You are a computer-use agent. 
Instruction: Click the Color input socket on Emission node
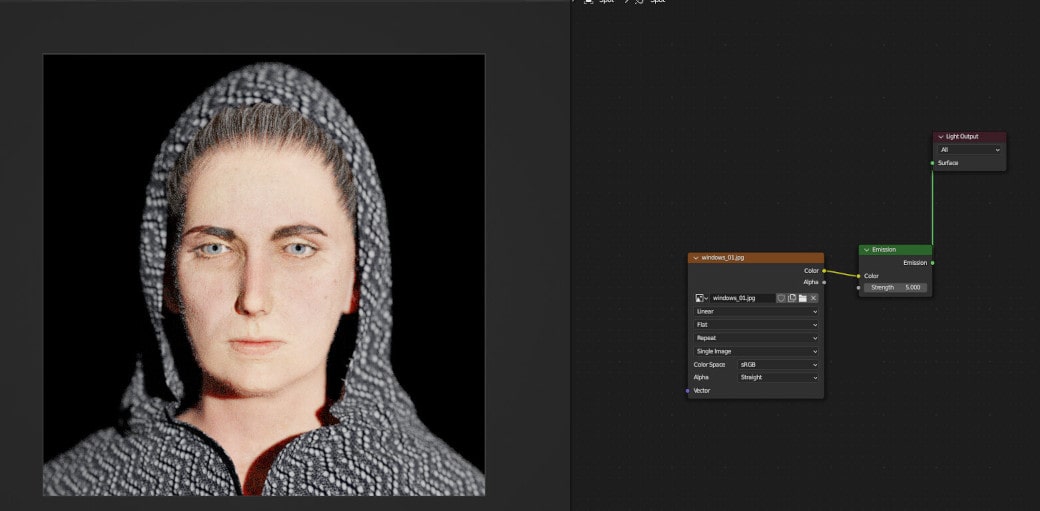click(x=858, y=276)
